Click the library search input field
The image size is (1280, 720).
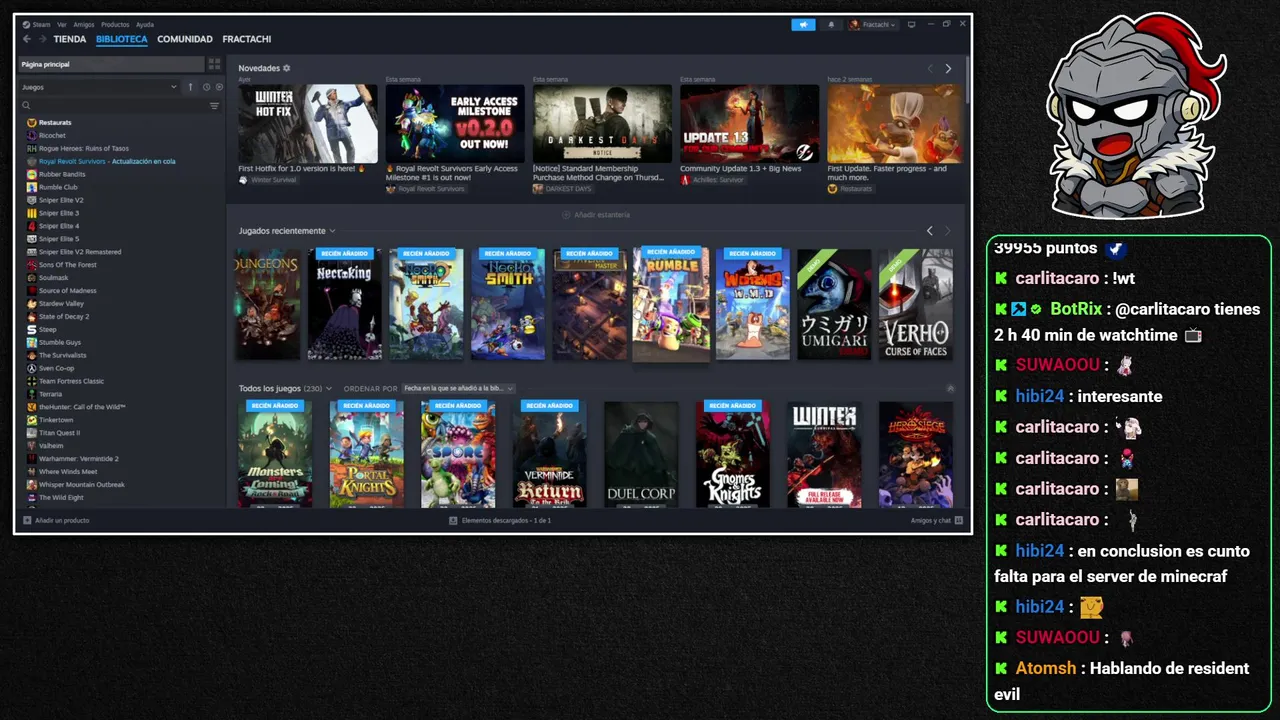118,105
